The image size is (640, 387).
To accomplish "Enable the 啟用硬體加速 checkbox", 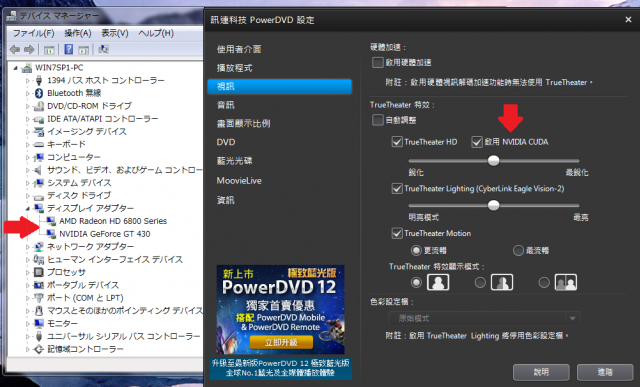I will coord(378,62).
